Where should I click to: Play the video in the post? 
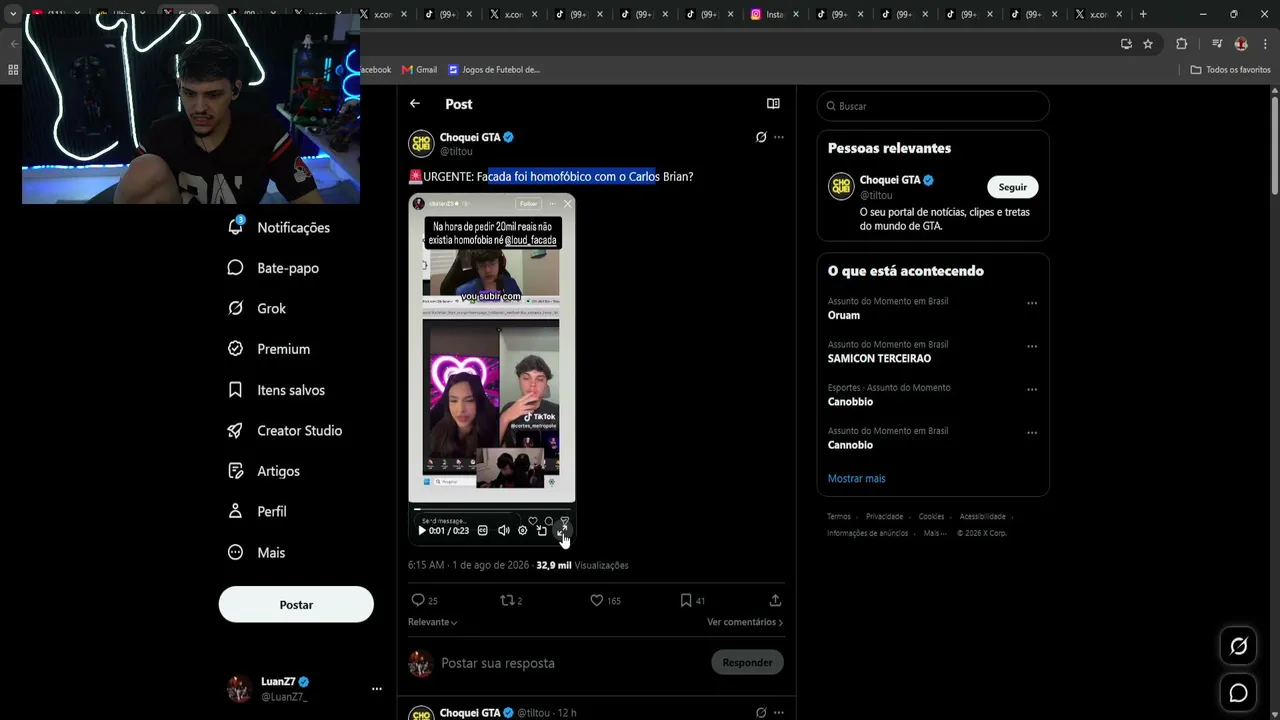tap(422, 531)
